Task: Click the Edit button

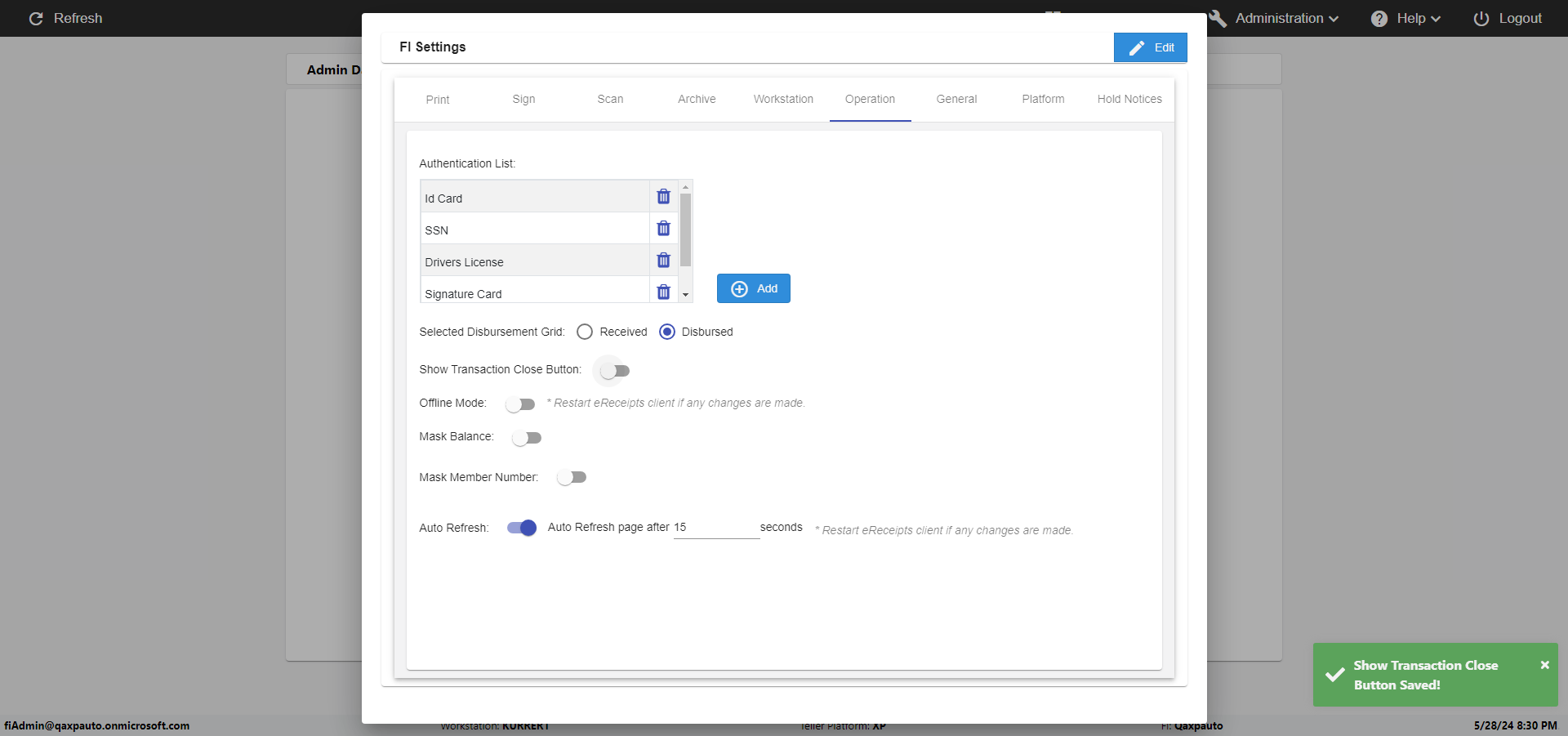Action: pyautogui.click(x=1150, y=47)
